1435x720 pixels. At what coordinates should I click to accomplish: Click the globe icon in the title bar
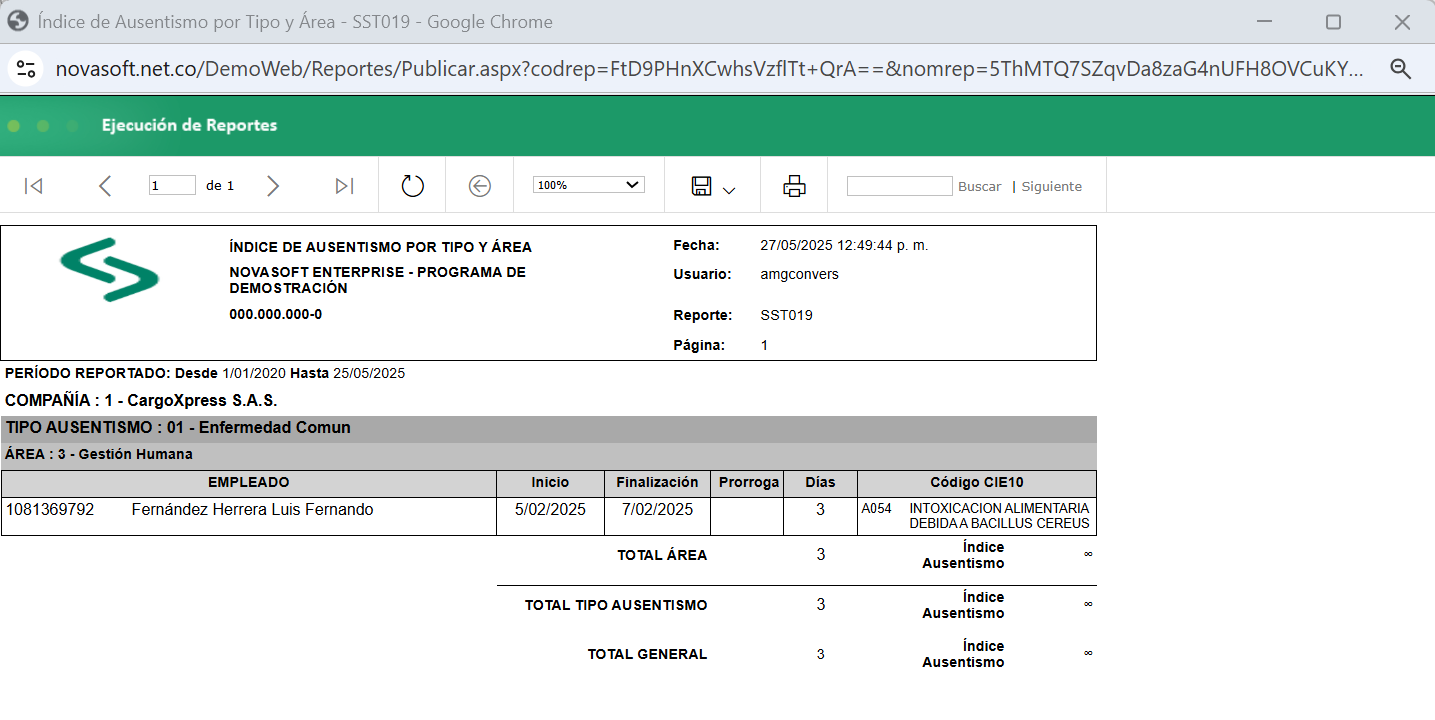point(17,21)
